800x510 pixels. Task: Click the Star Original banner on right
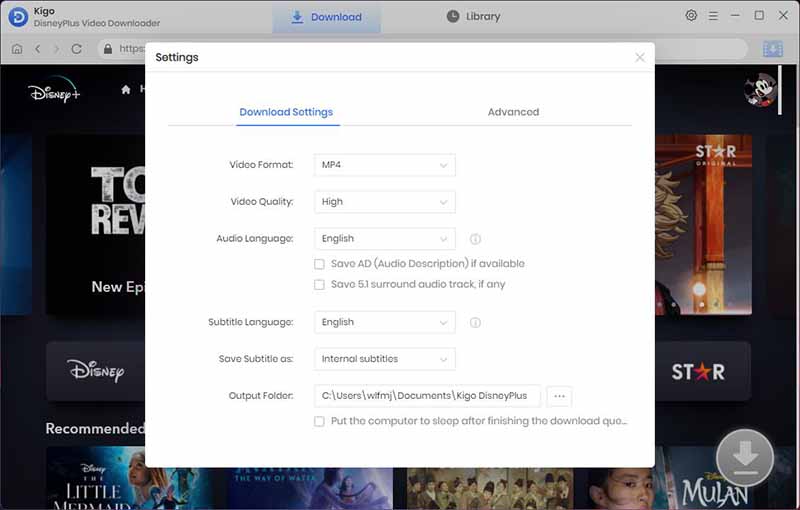[x=703, y=224]
